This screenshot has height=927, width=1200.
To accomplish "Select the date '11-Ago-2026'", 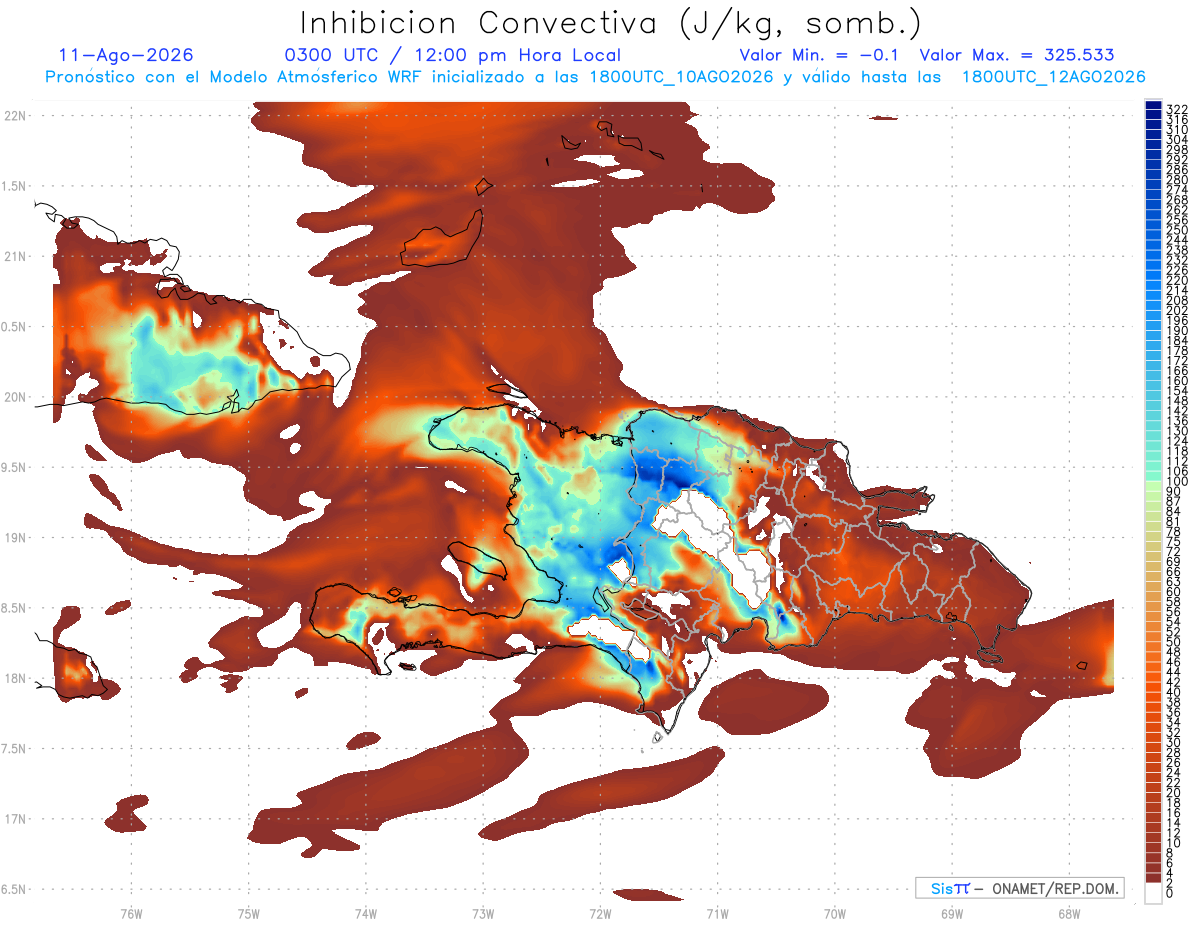I will click(127, 55).
